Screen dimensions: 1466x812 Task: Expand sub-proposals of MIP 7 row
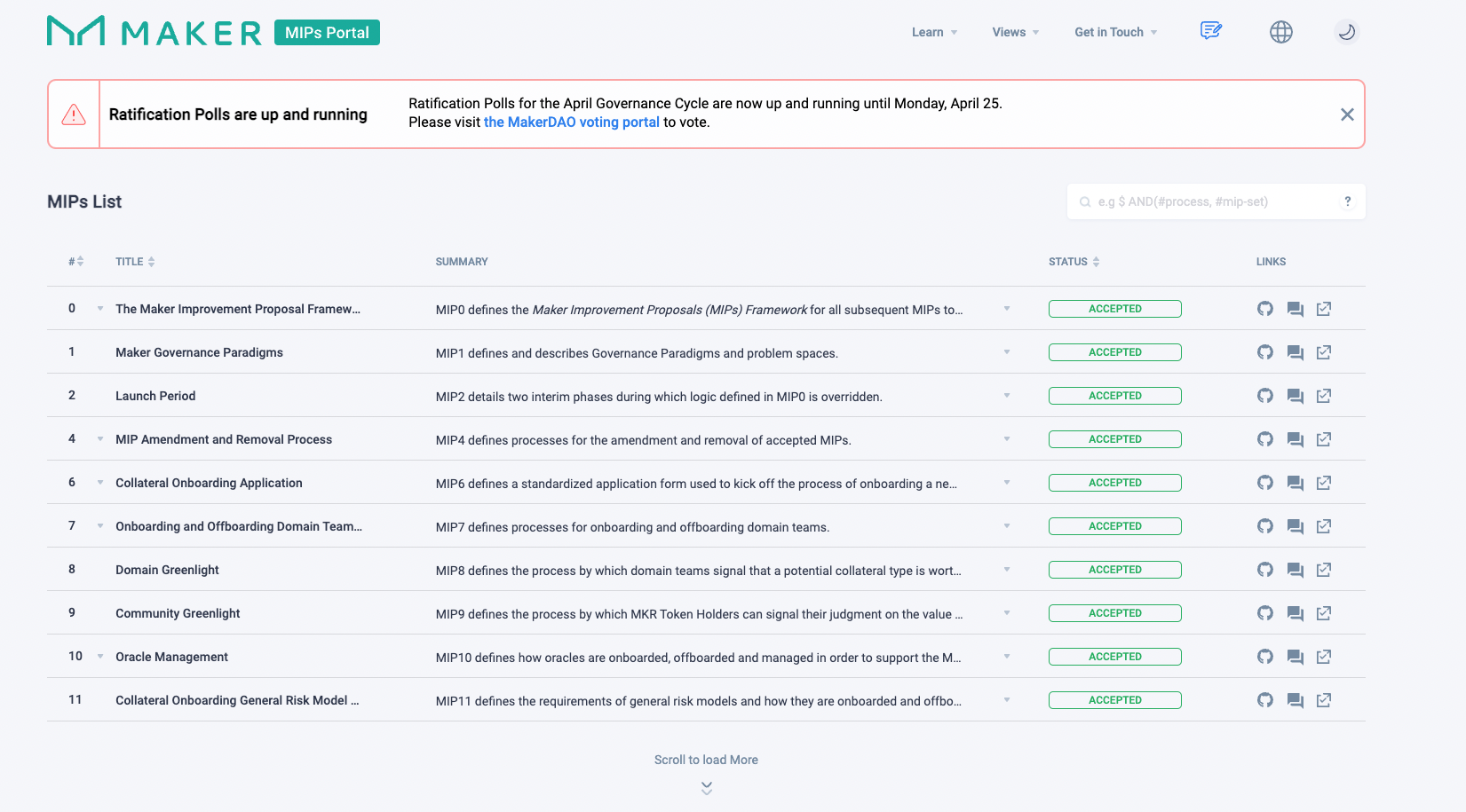point(100,526)
